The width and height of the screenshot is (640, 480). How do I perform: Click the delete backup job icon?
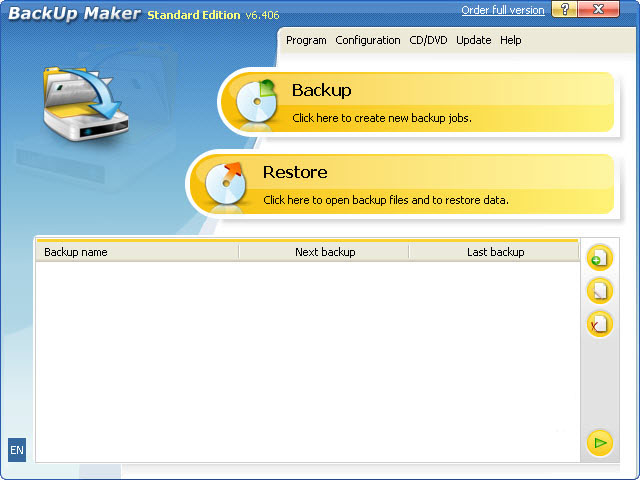pos(599,324)
